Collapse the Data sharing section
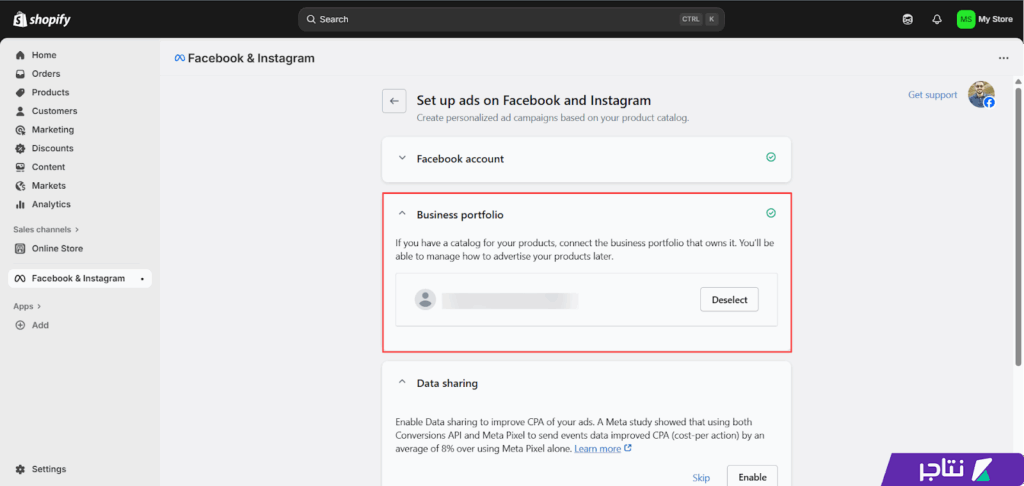 [403, 383]
